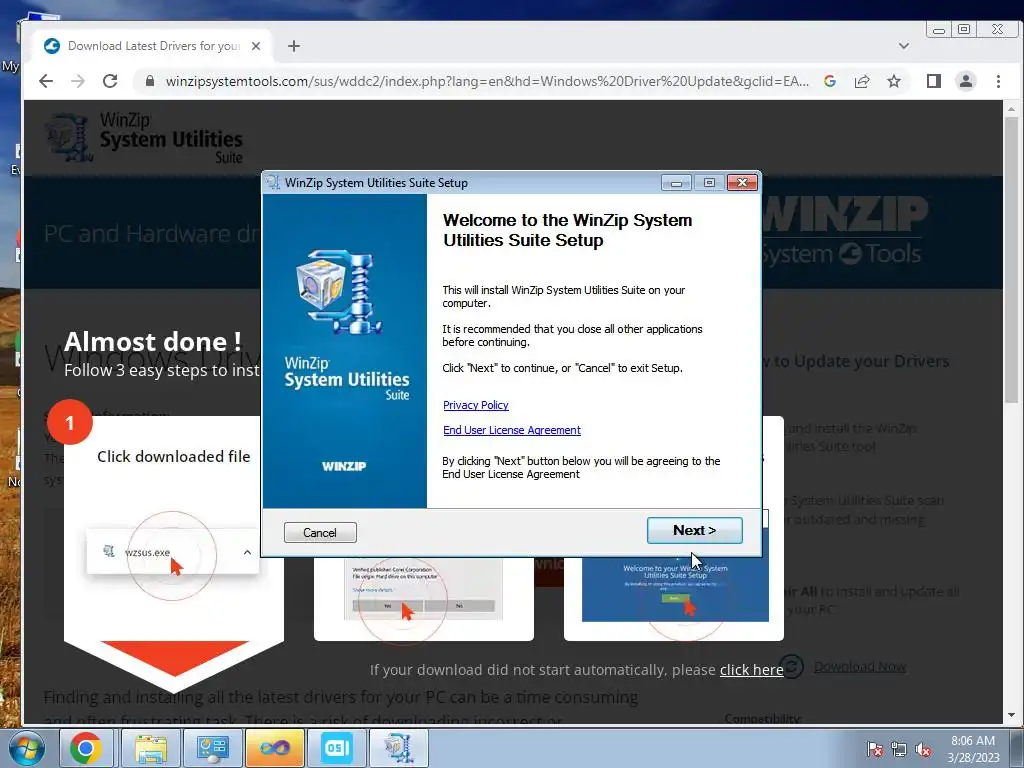
Task: Close the WinZip Setup dialog window
Action: 743,183
